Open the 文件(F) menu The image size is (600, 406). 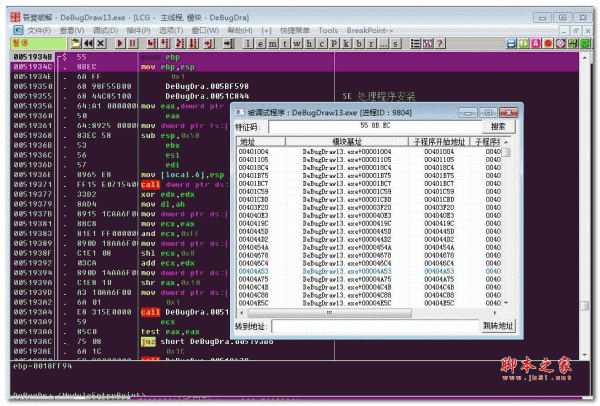[x=40, y=30]
